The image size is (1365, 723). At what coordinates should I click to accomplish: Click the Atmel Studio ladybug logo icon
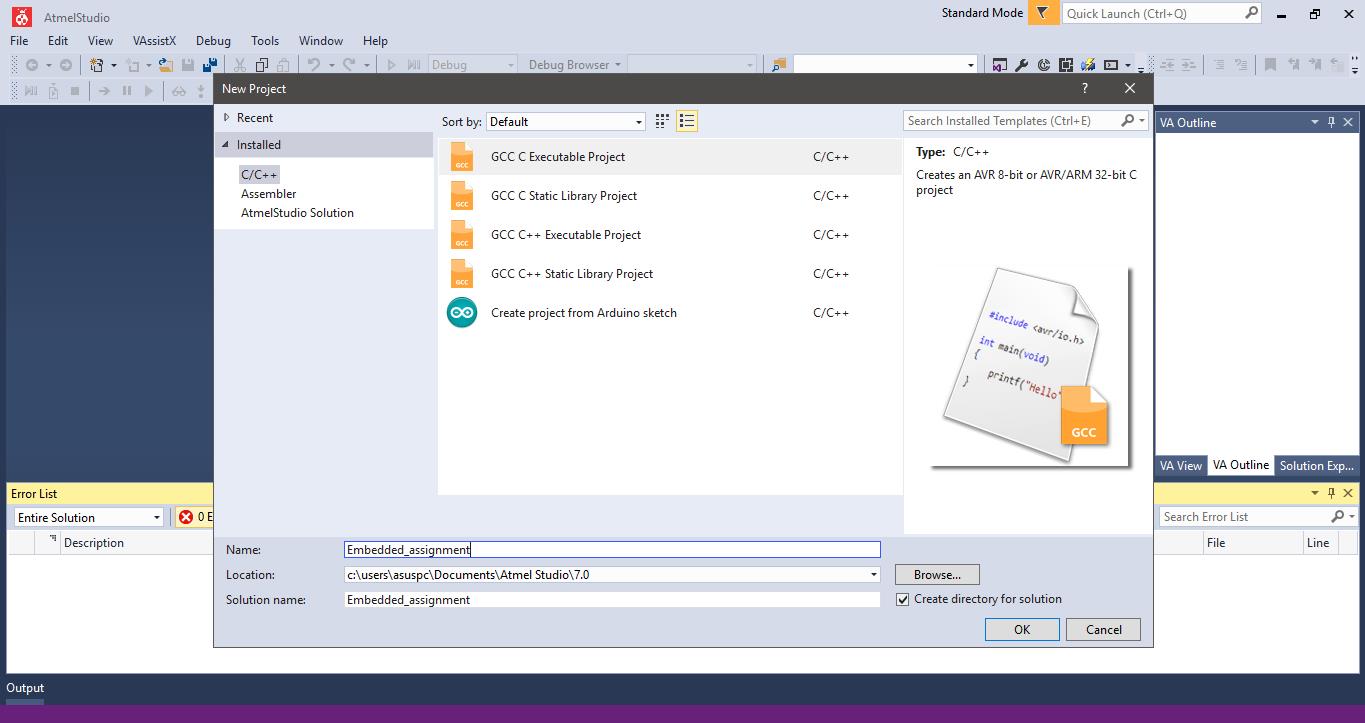20,16
